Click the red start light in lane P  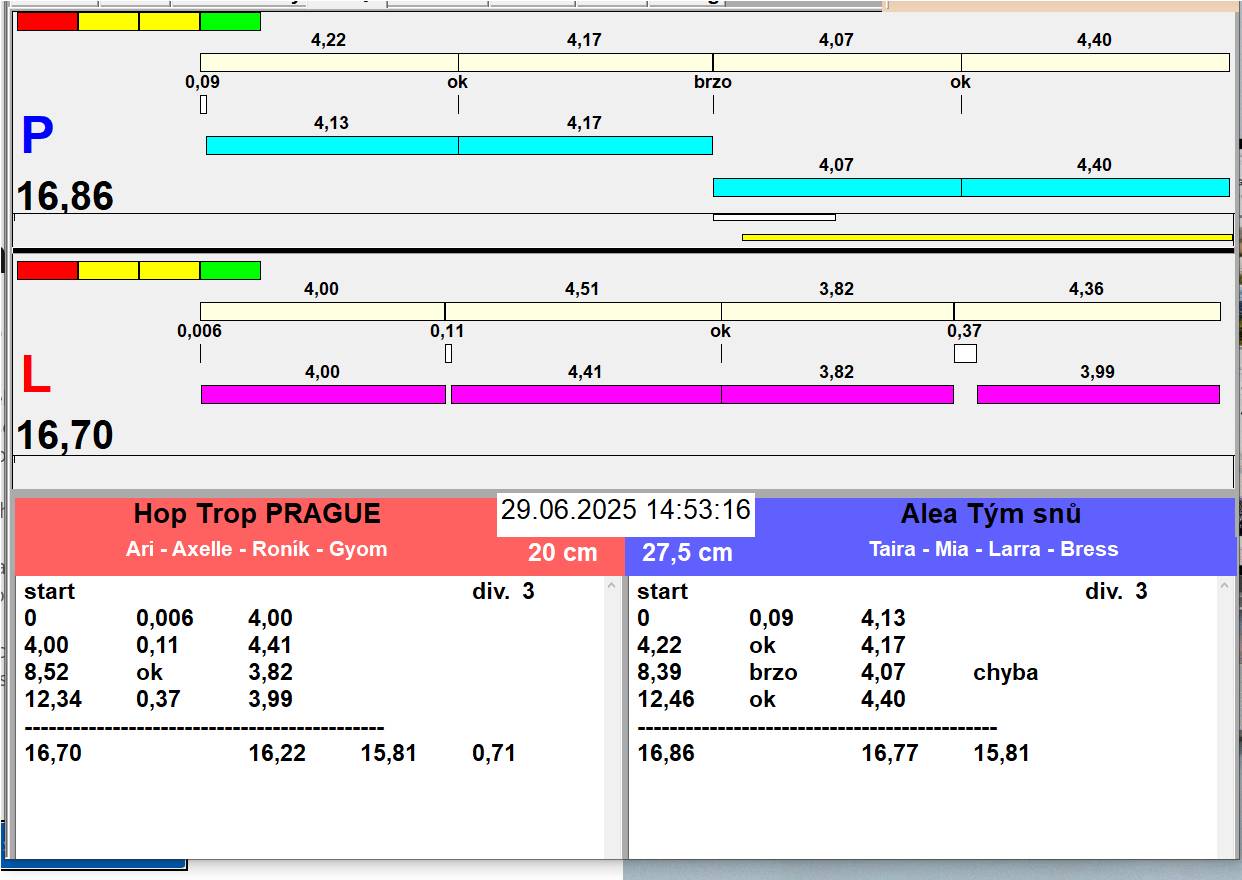47,21
